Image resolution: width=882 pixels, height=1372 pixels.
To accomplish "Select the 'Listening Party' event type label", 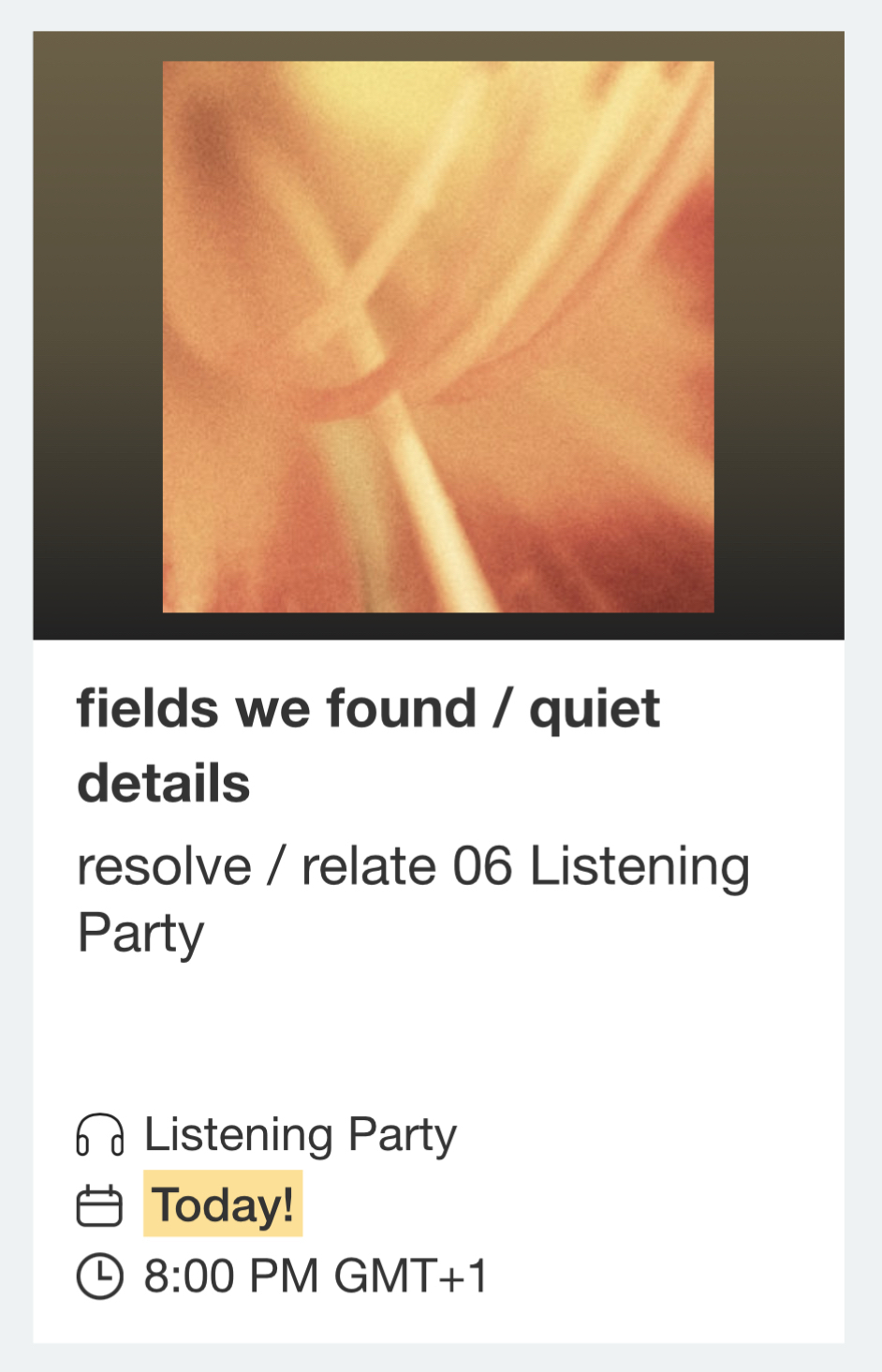I will [300, 1134].
